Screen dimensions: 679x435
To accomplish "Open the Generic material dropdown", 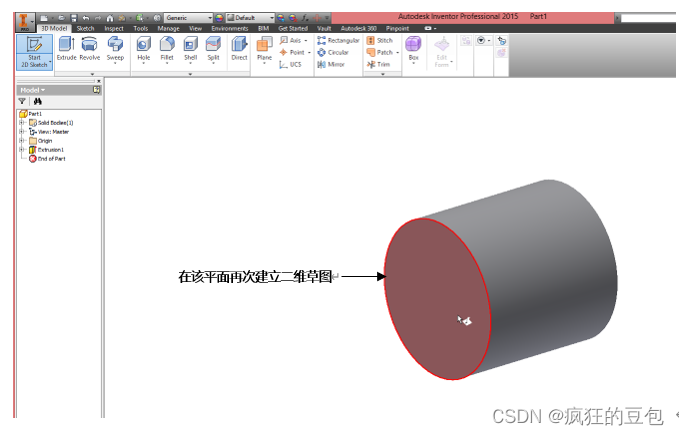I will (190, 18).
